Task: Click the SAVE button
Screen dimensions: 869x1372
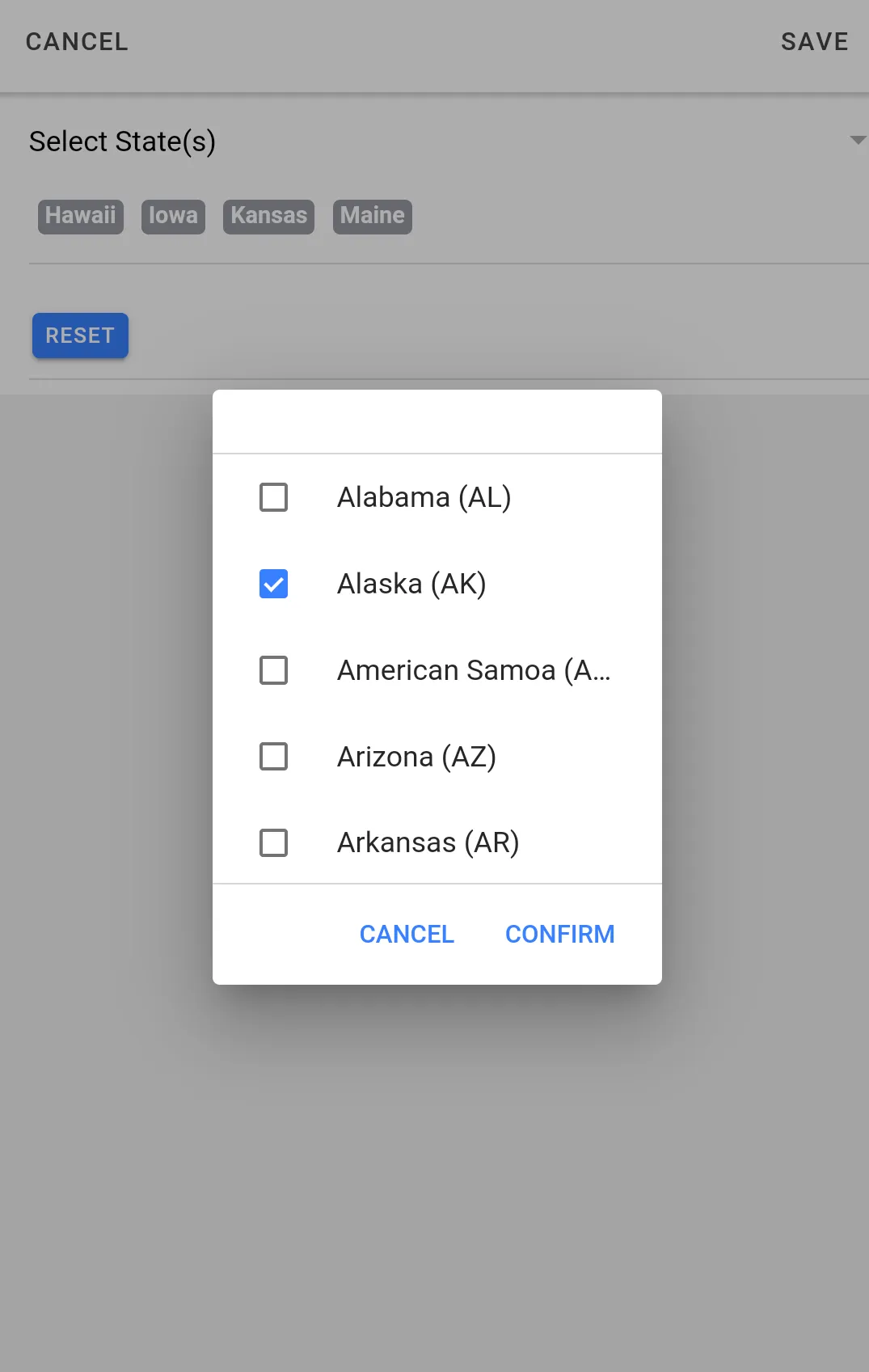Action: click(x=815, y=42)
